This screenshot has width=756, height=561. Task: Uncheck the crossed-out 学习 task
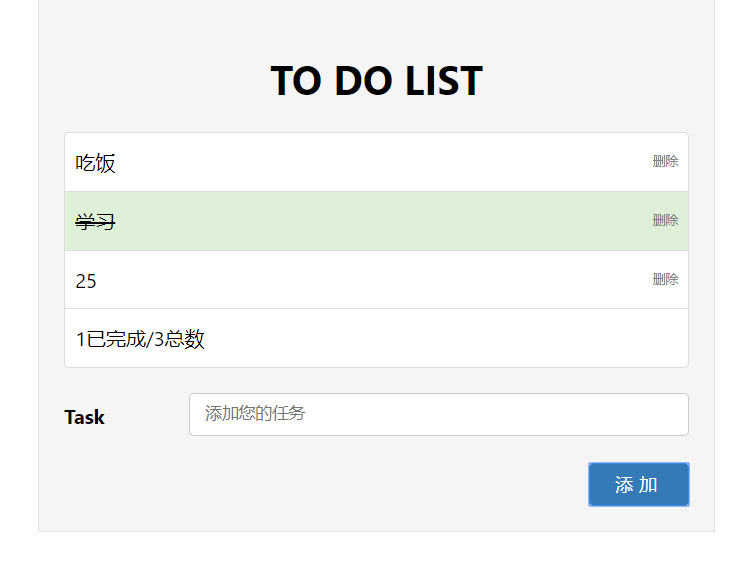click(x=96, y=222)
